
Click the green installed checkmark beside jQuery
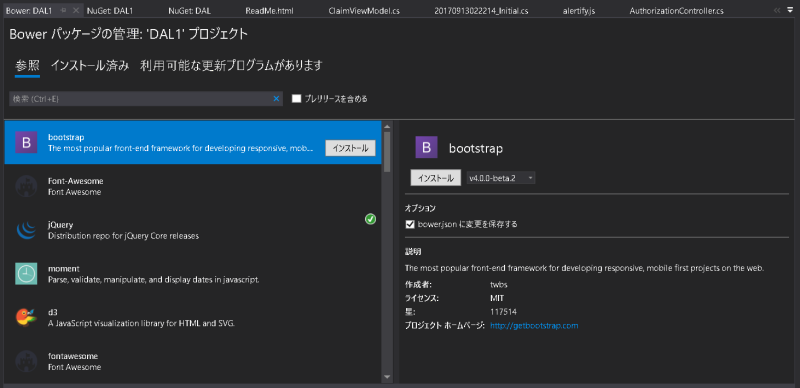pos(371,219)
